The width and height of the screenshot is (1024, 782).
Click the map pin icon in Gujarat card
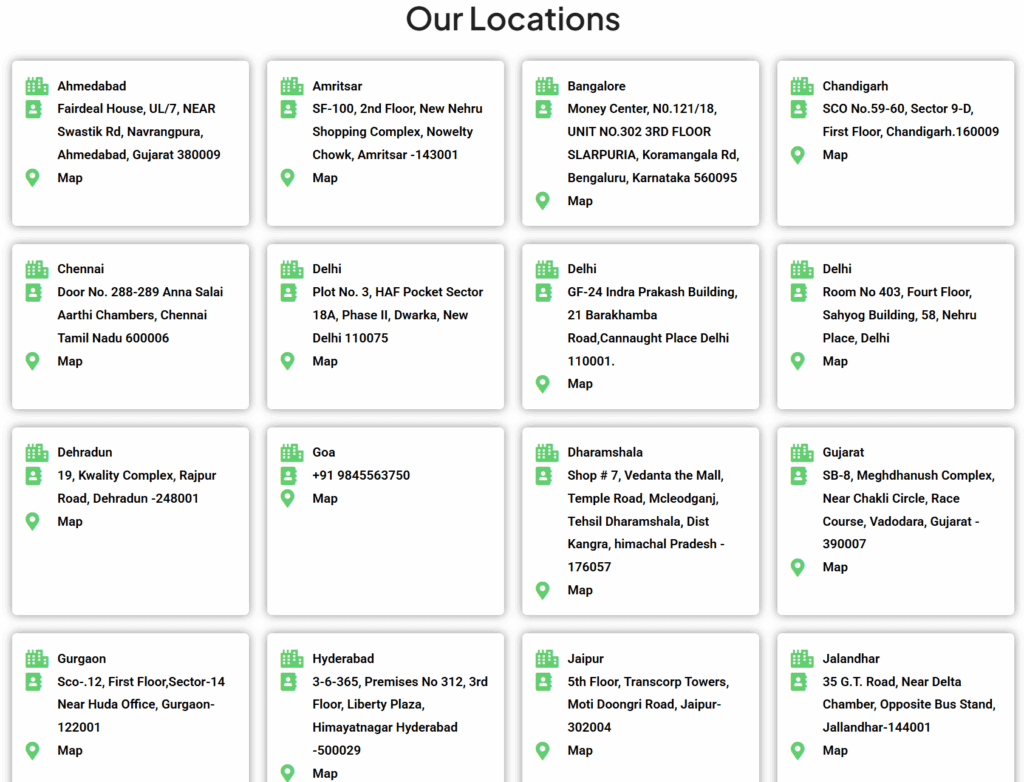click(798, 567)
